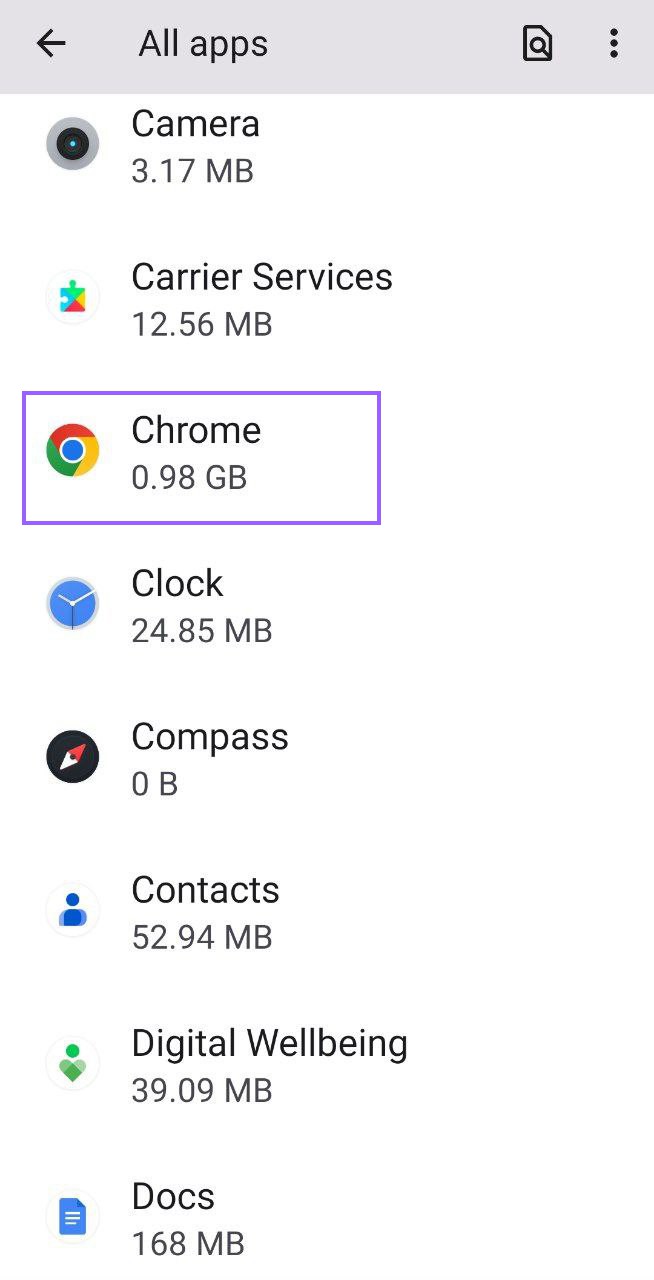Select the Compass app icon

coord(72,757)
